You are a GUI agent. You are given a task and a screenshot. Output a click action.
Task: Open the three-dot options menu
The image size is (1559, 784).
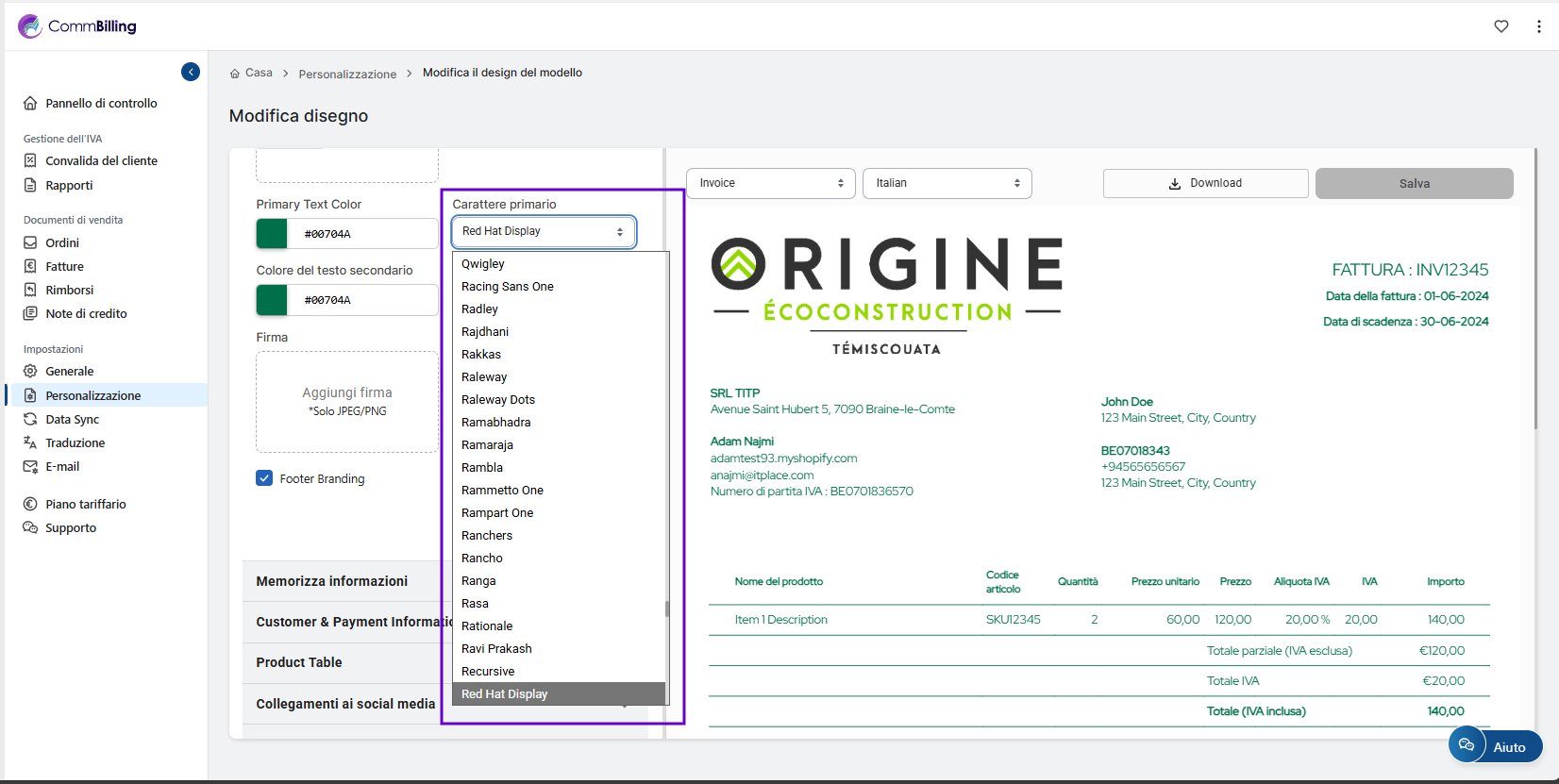pyautogui.click(x=1538, y=26)
